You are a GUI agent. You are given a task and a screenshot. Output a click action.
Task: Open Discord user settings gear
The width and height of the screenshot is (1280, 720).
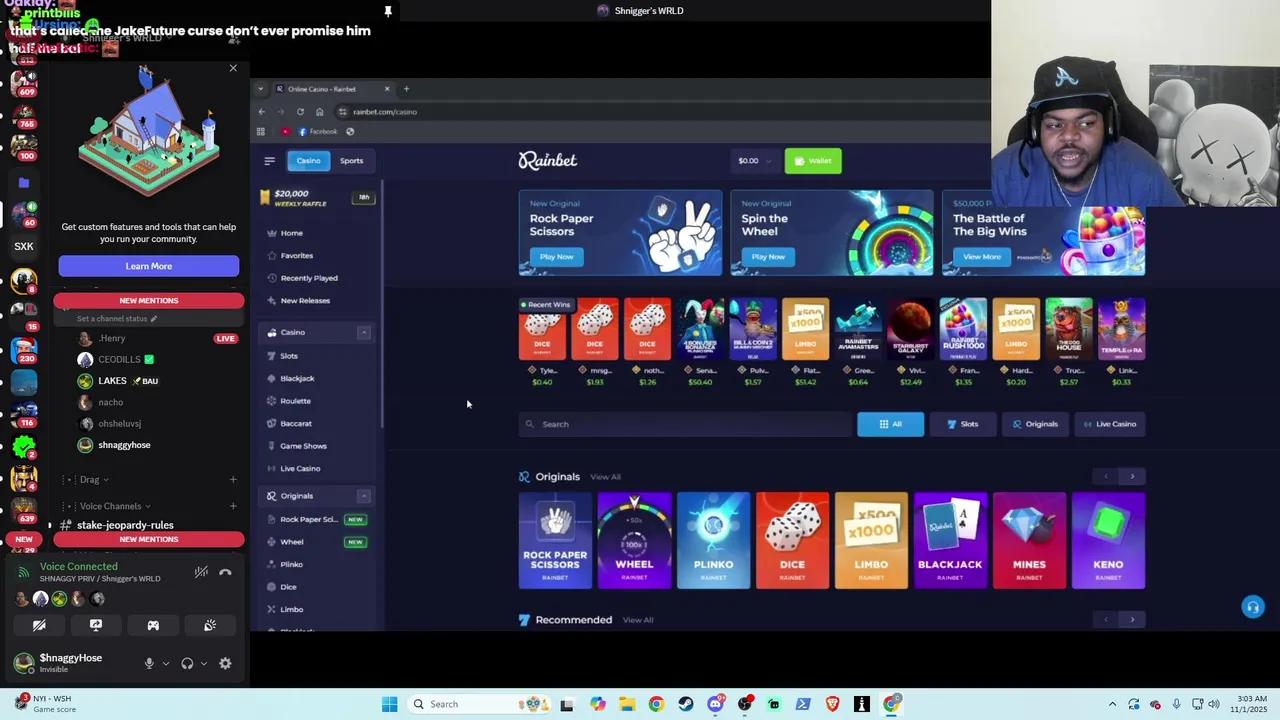225,663
